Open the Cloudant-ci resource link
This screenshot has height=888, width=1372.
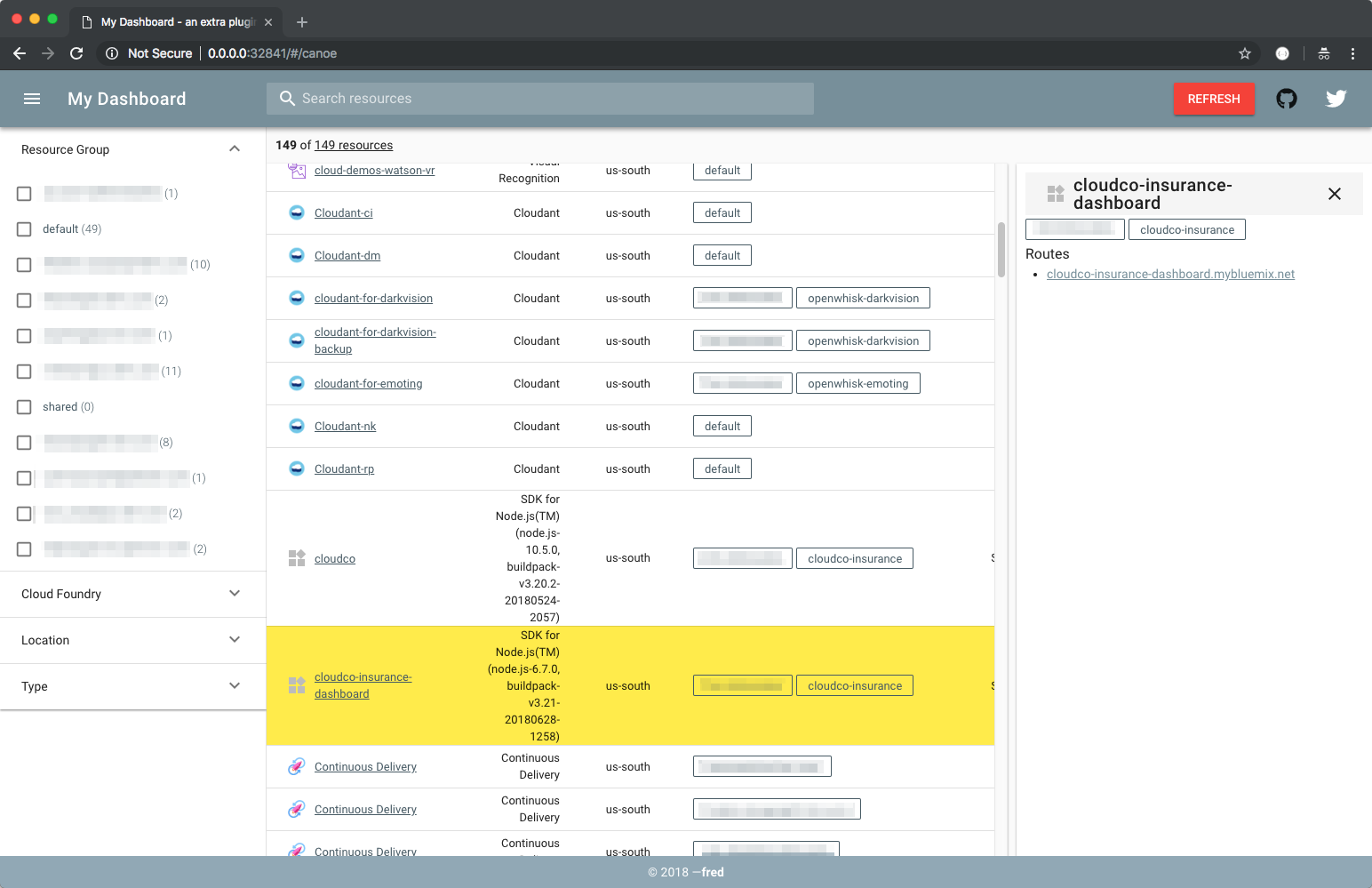point(343,212)
